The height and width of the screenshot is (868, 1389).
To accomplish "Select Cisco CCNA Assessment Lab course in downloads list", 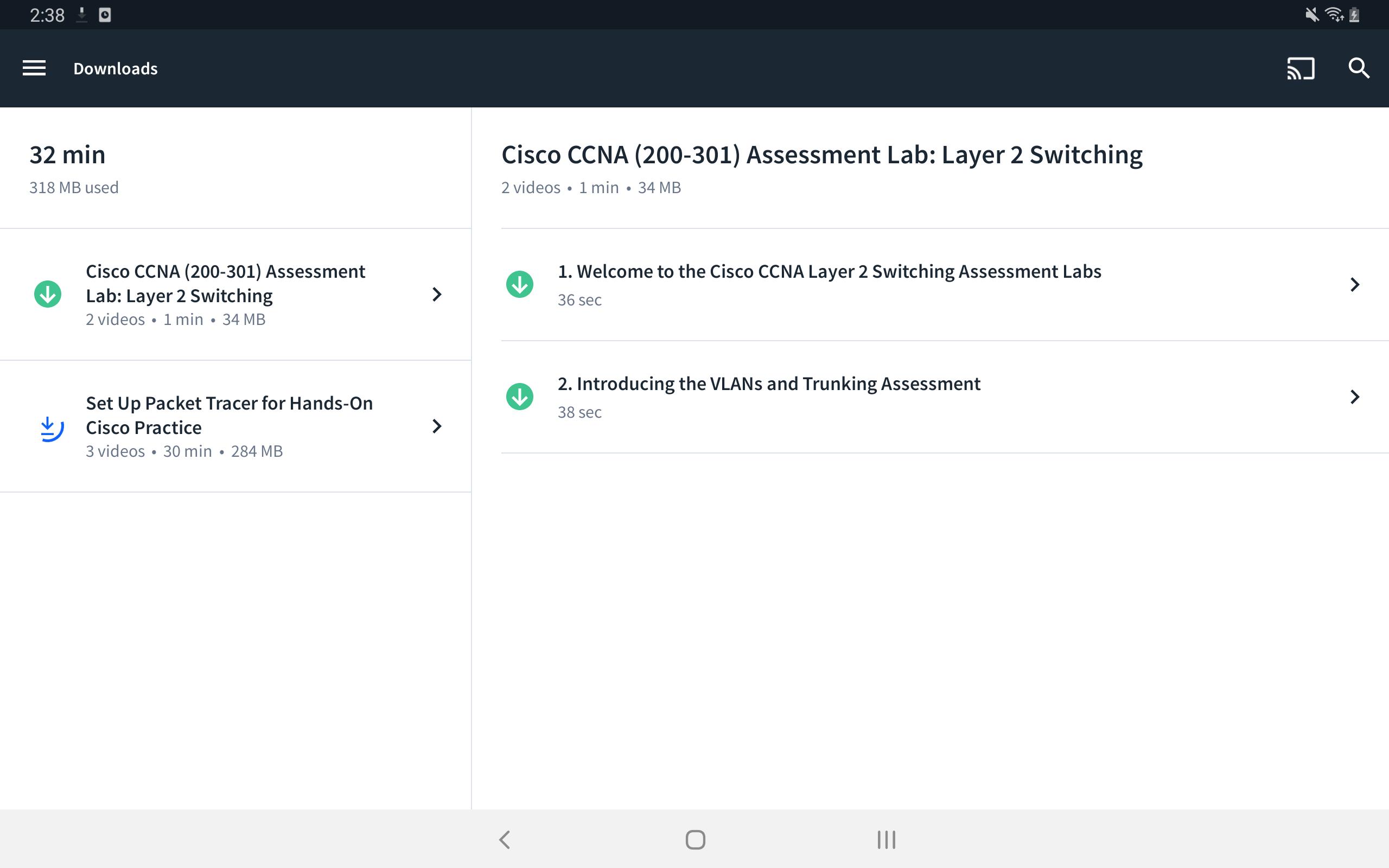I will (235, 295).
